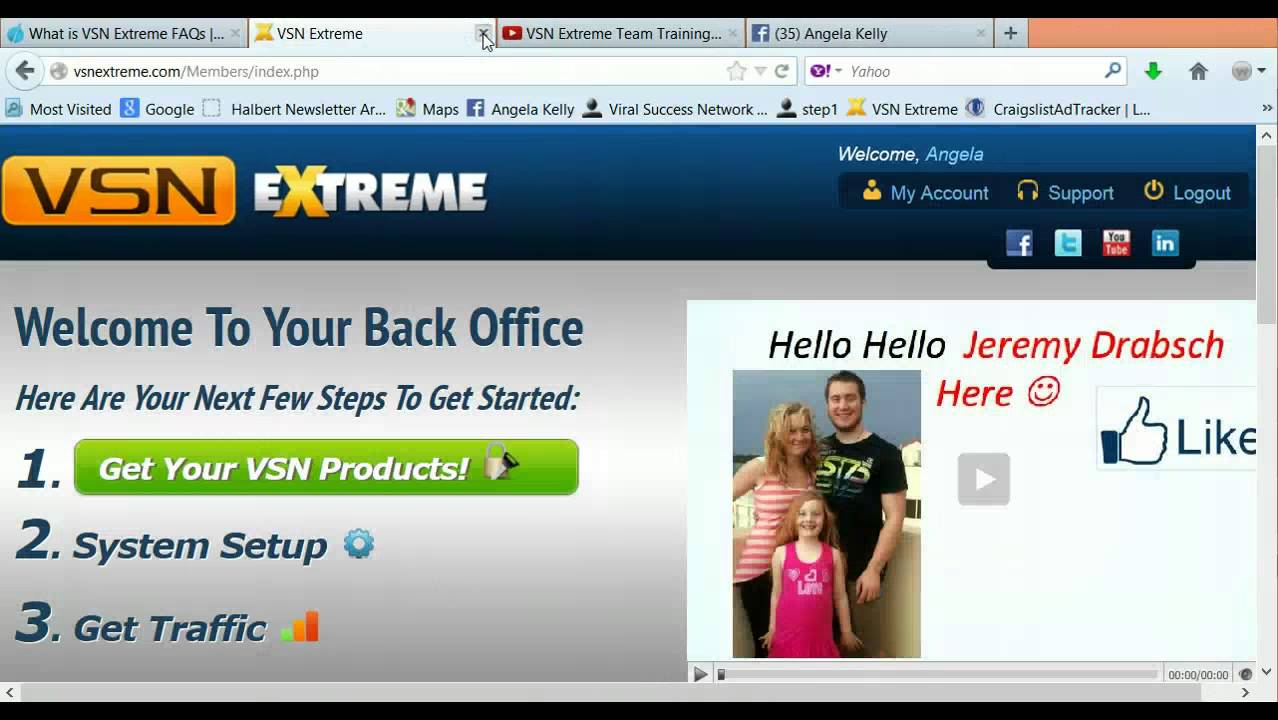Viewport: 1278px width, 720px height.
Task: Go to the browser home page icon
Action: [x=1198, y=71]
